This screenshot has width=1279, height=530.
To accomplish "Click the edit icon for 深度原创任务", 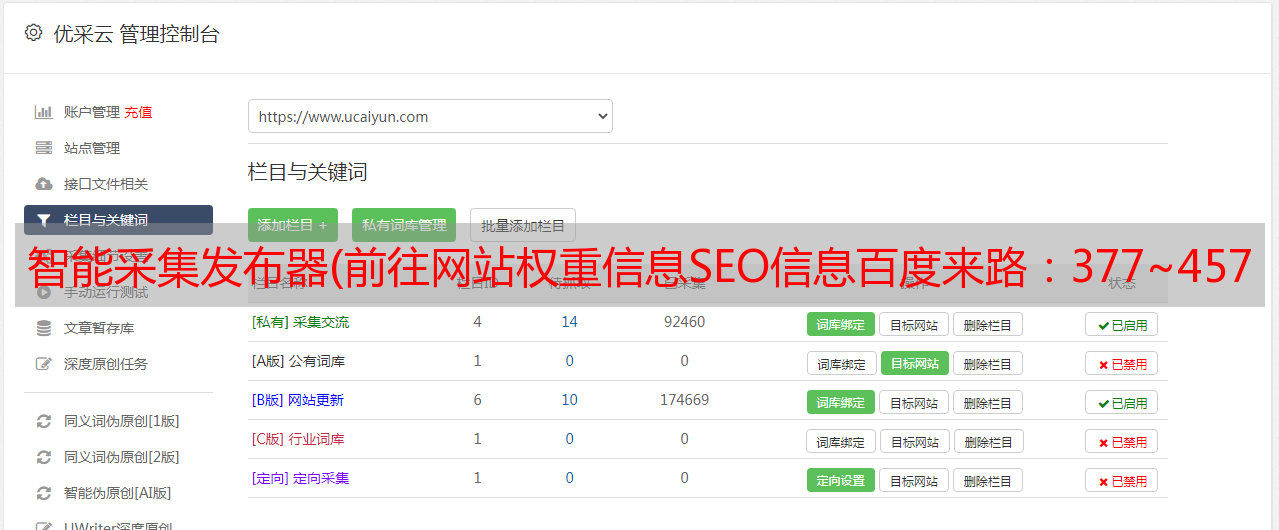I will pyautogui.click(x=43, y=364).
